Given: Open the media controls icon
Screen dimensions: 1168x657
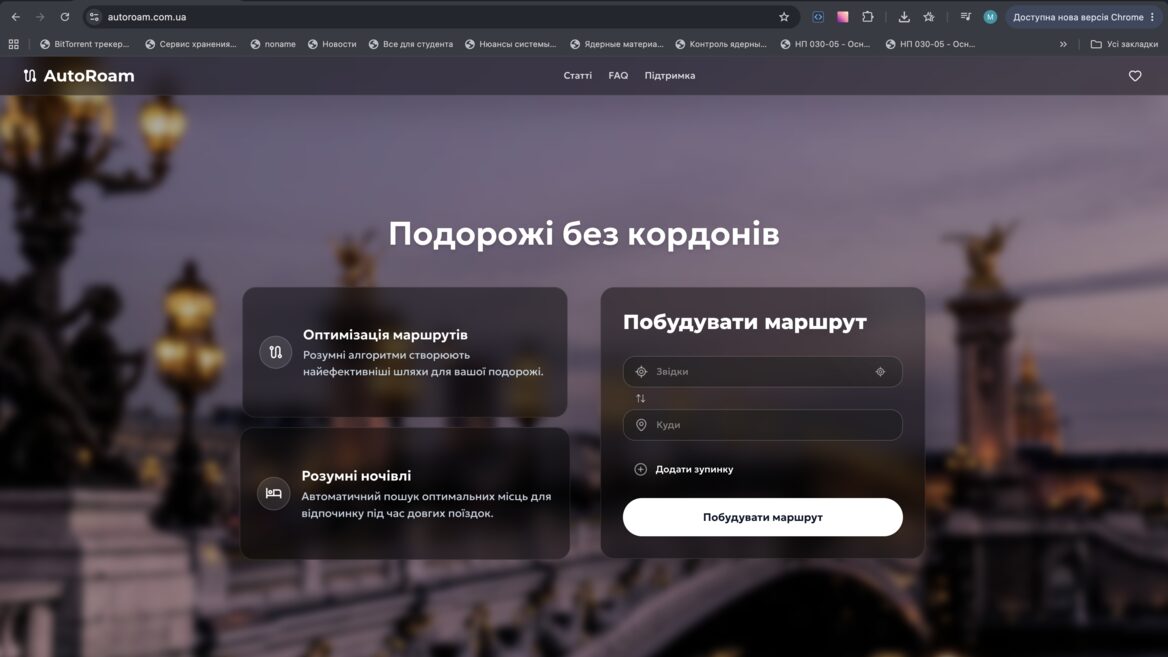Looking at the screenshot, I should click(x=965, y=16).
